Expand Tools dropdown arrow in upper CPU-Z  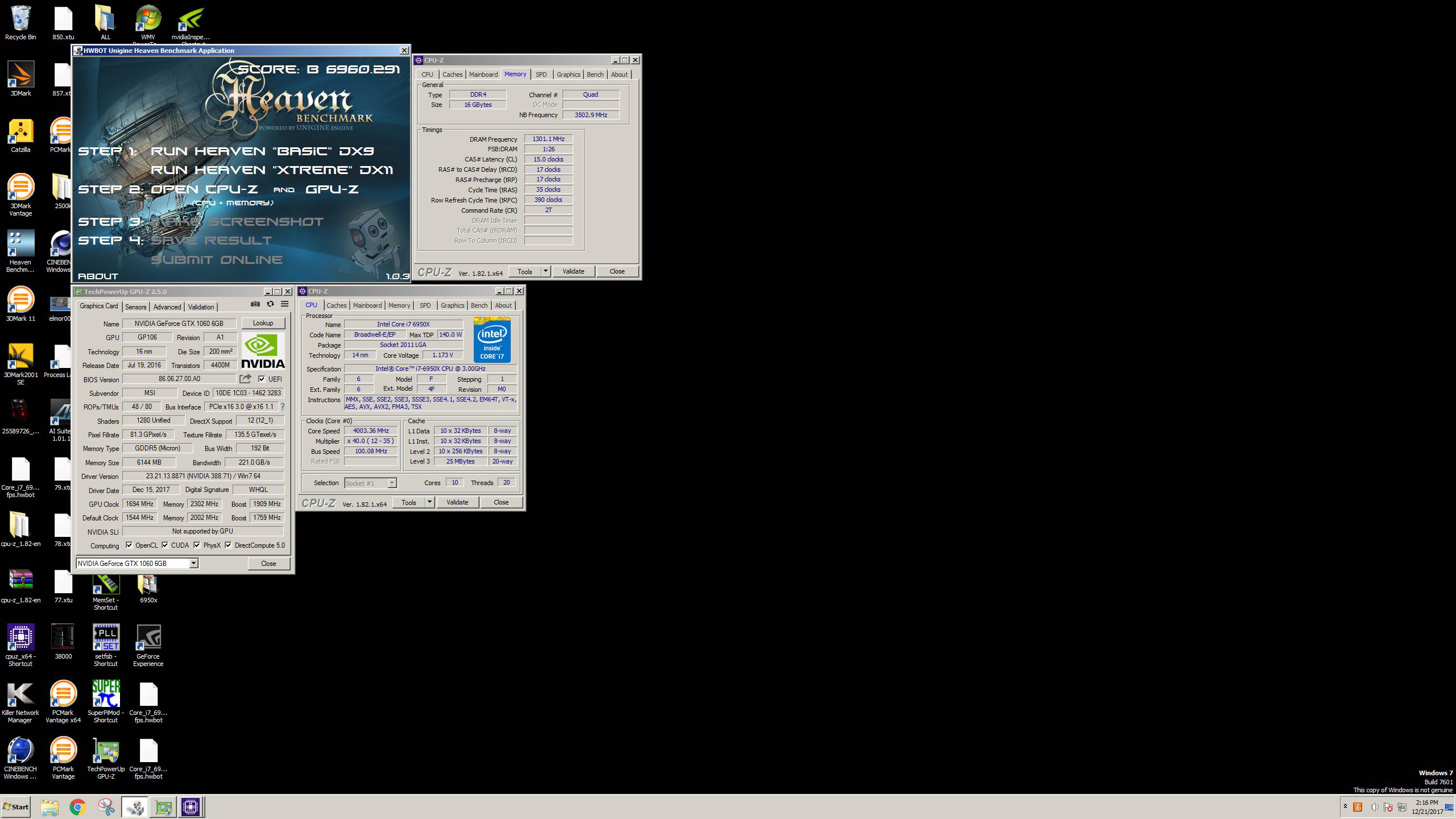click(x=545, y=271)
